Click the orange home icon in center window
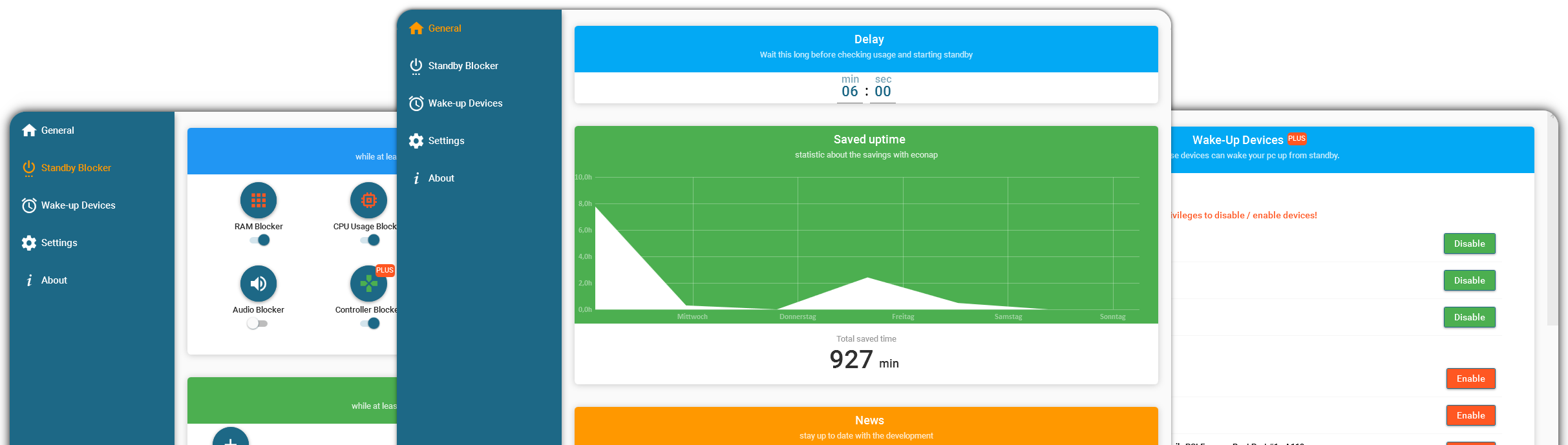Image resolution: width=1568 pixels, height=445 pixels. [x=416, y=28]
